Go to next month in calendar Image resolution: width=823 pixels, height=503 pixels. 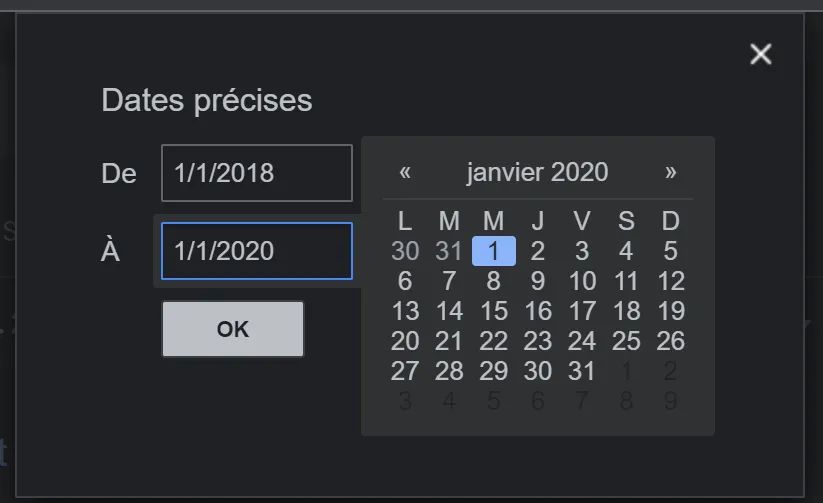670,172
